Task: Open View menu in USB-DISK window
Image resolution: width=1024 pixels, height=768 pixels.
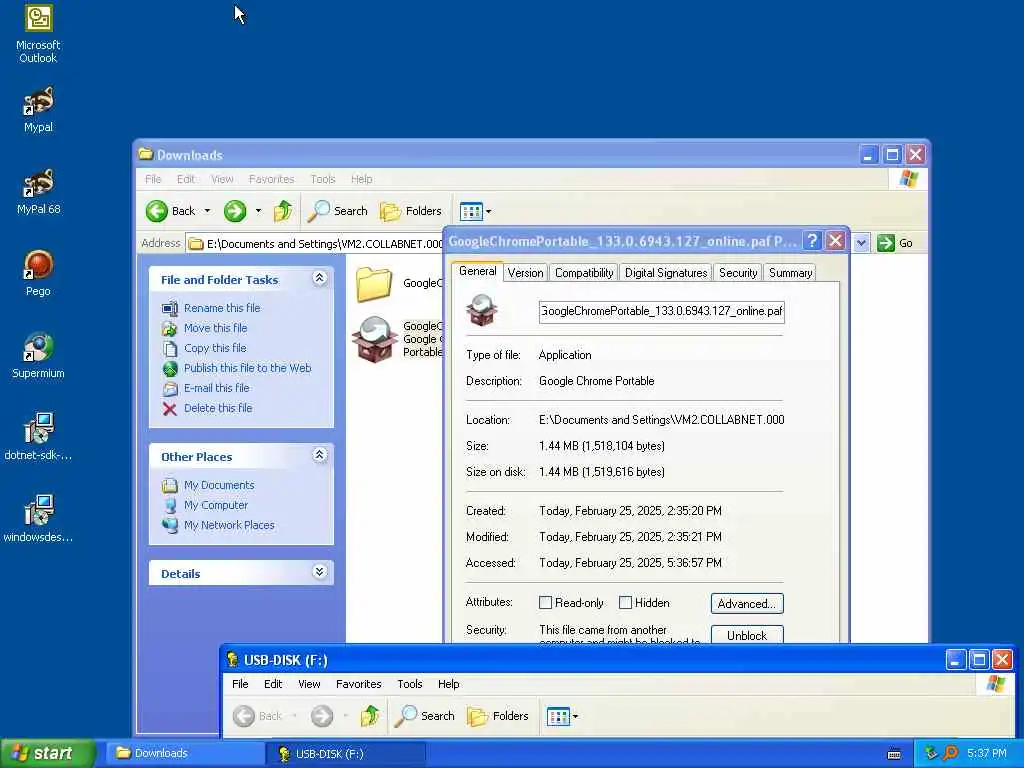Action: pyautogui.click(x=309, y=684)
